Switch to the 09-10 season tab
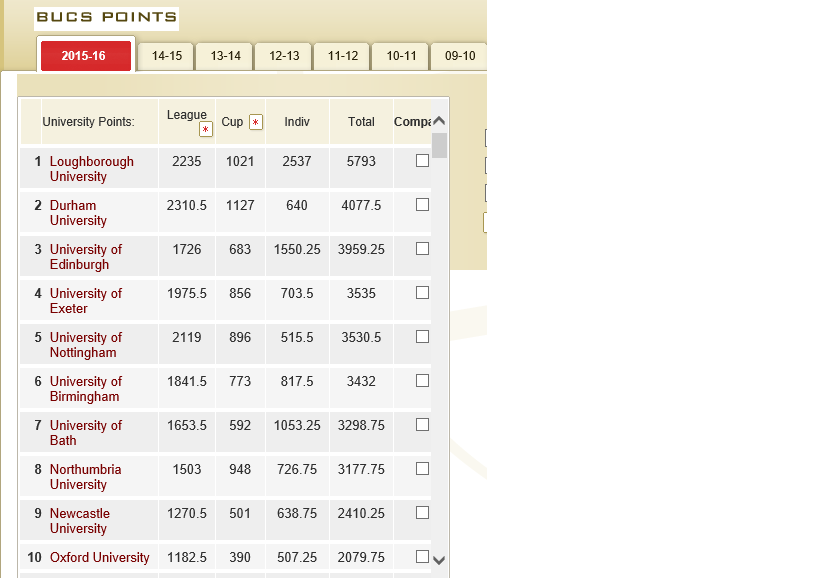The height and width of the screenshot is (578, 819). click(x=460, y=56)
